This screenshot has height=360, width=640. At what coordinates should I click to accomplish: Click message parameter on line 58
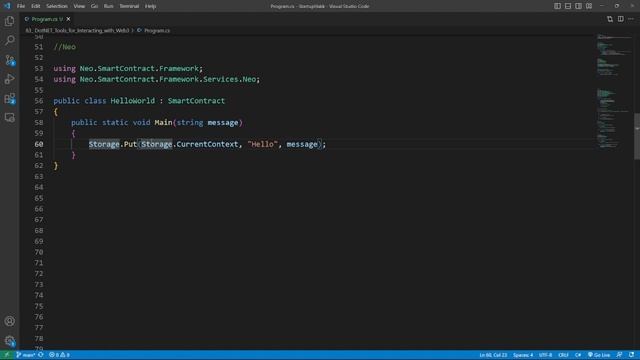(x=223, y=122)
